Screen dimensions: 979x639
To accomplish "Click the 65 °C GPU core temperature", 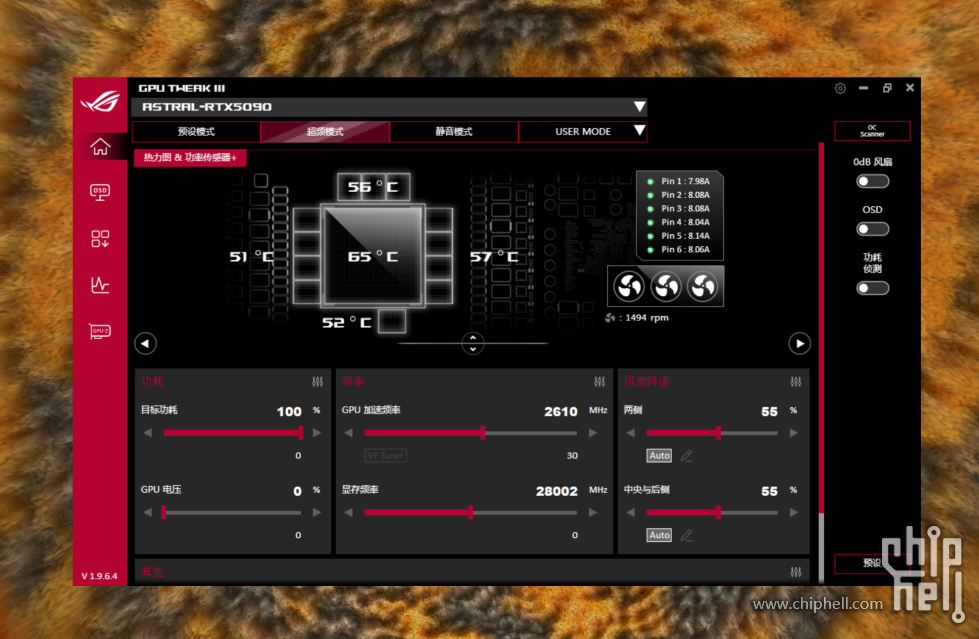I will (x=373, y=257).
